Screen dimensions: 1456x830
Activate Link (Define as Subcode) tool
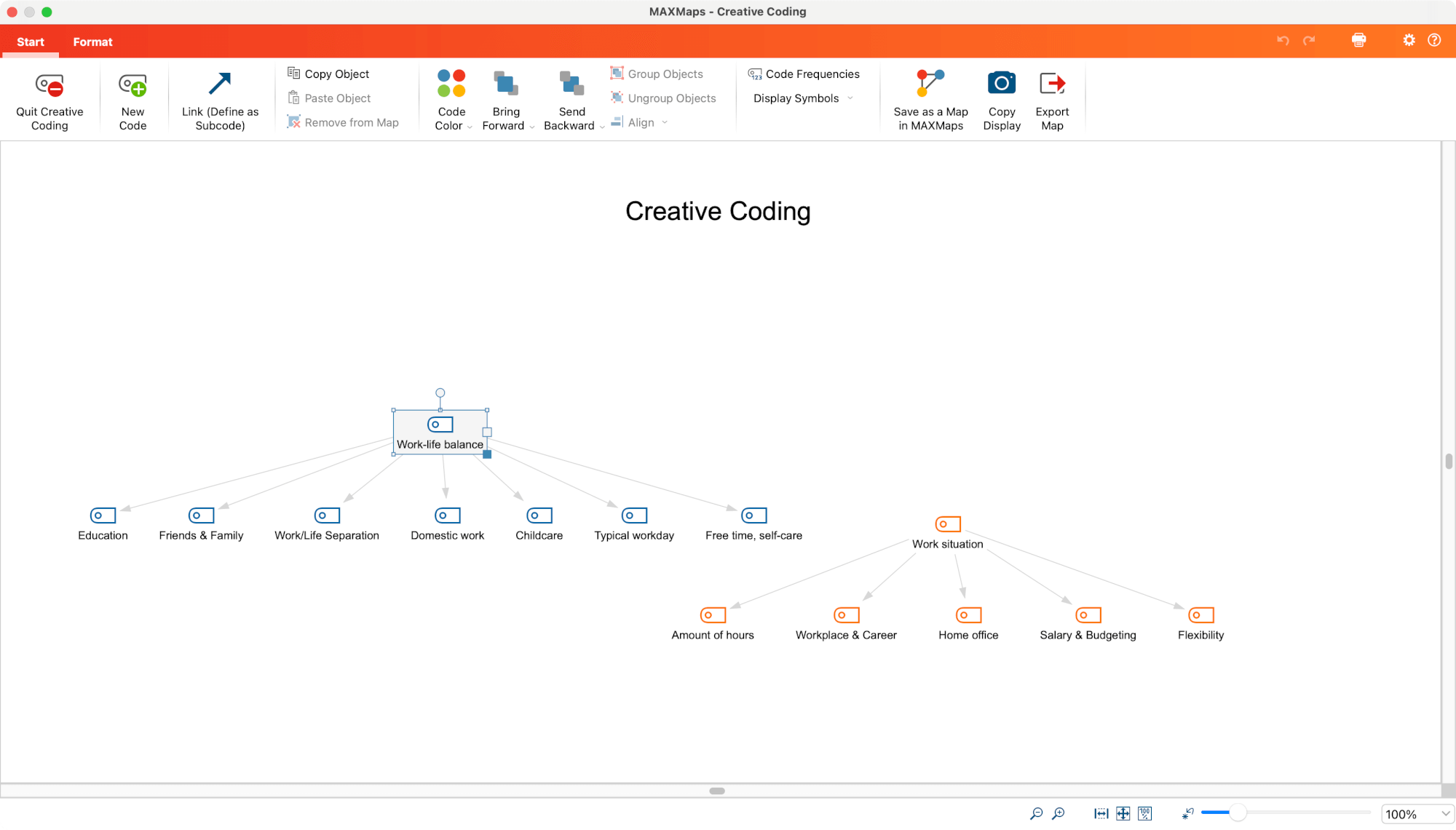coord(220,101)
